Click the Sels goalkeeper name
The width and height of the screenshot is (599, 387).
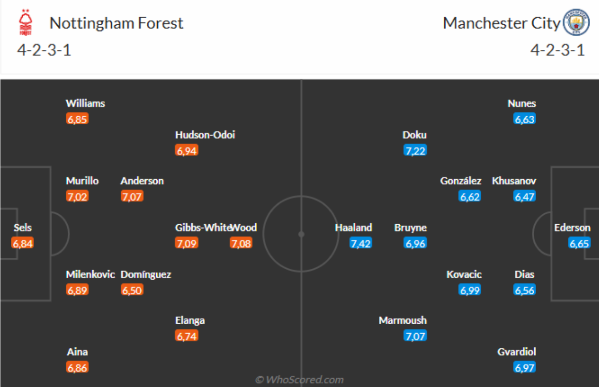[23, 228]
